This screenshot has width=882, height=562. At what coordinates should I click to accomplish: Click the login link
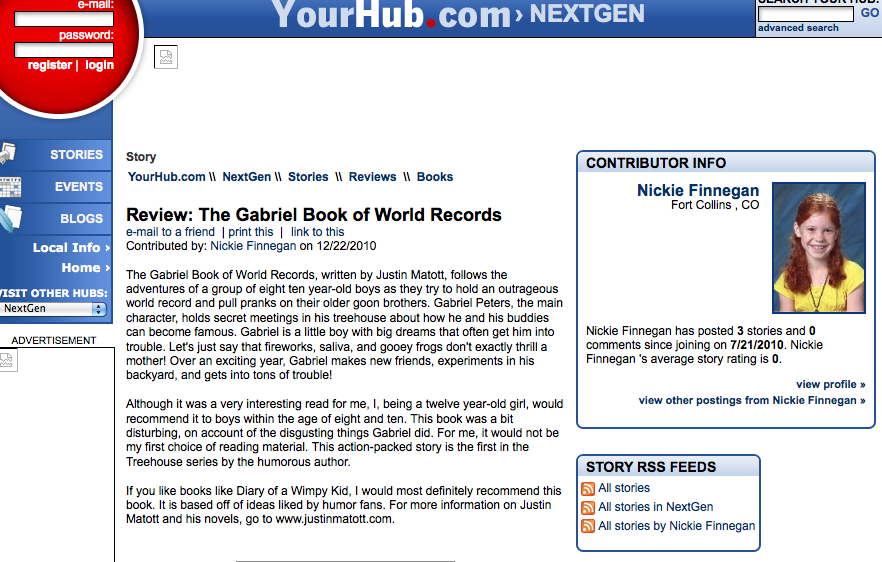pyautogui.click(x=100, y=65)
